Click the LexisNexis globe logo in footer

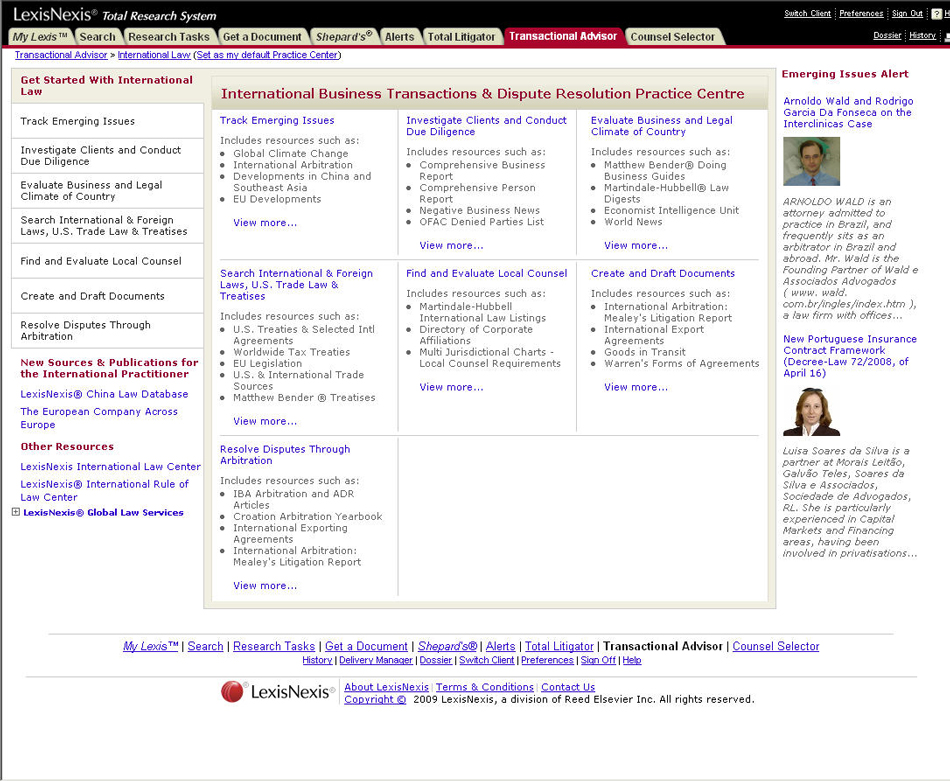232,692
